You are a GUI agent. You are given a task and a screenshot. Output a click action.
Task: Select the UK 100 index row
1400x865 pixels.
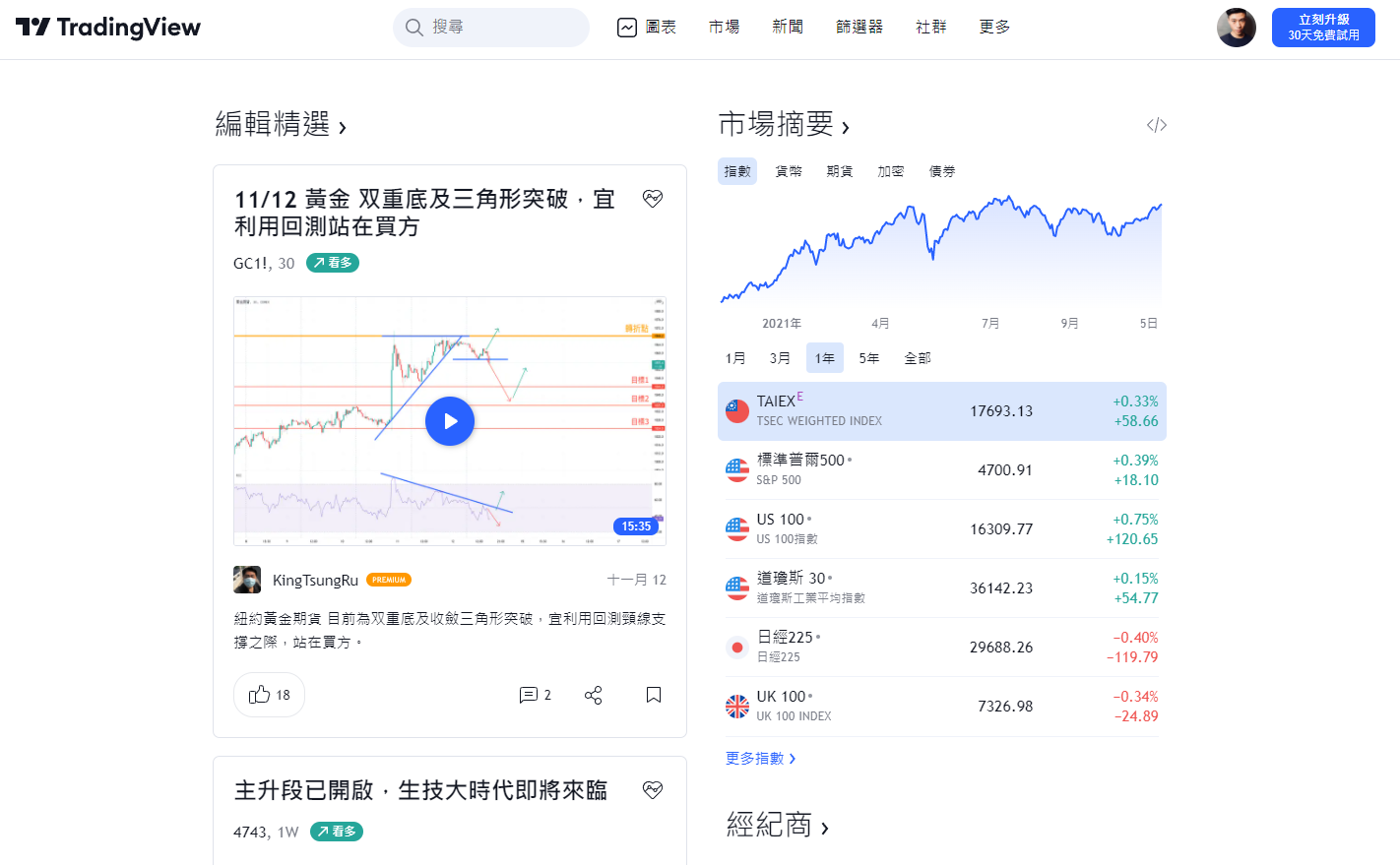coord(942,707)
